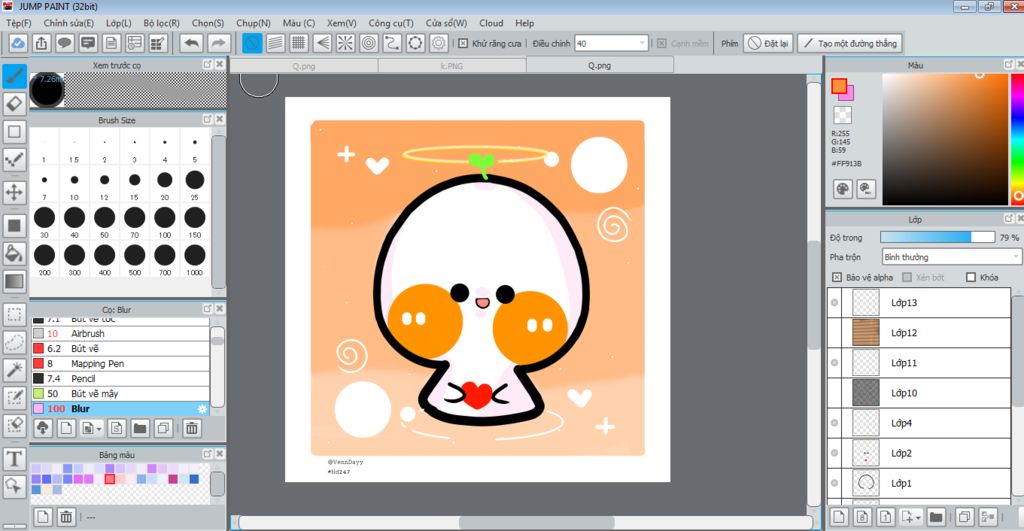Open the add special layer dropdown
The width and height of the screenshot is (1024, 531).
[x=918, y=517]
